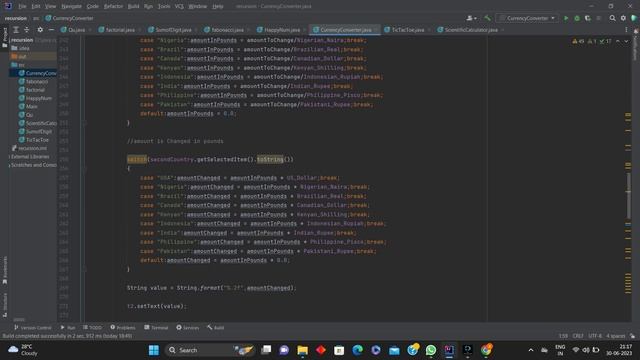Run the CurrencyConverter configuration
640x360 pixels.
pyautogui.click(x=566, y=18)
